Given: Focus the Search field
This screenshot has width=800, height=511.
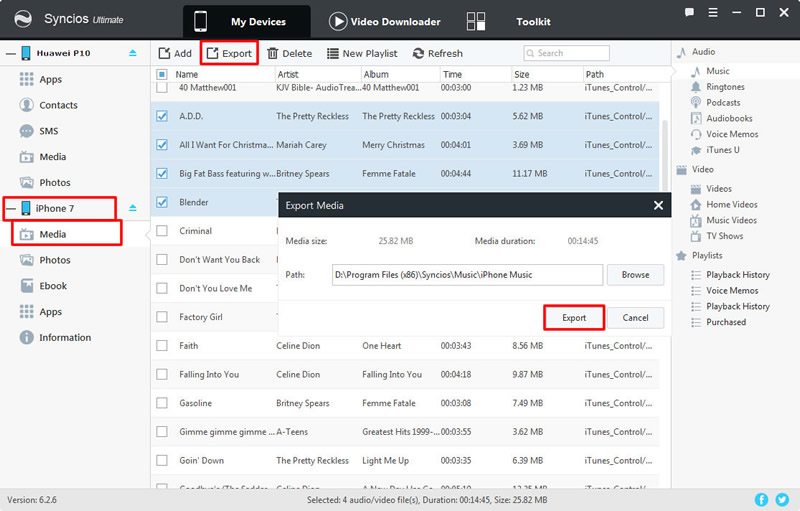Looking at the screenshot, I should (566, 53).
